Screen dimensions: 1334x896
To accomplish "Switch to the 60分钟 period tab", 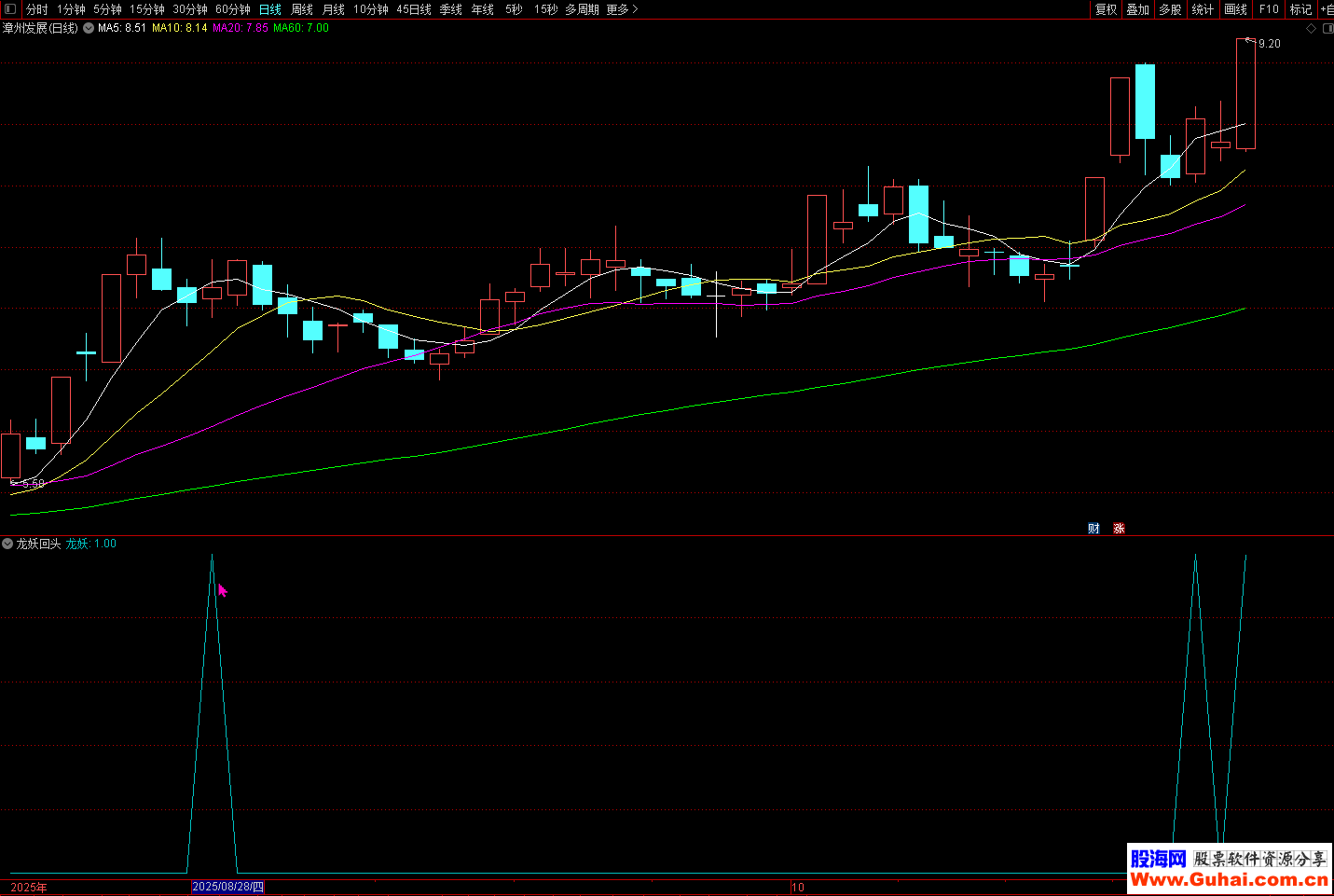I will click(232, 9).
